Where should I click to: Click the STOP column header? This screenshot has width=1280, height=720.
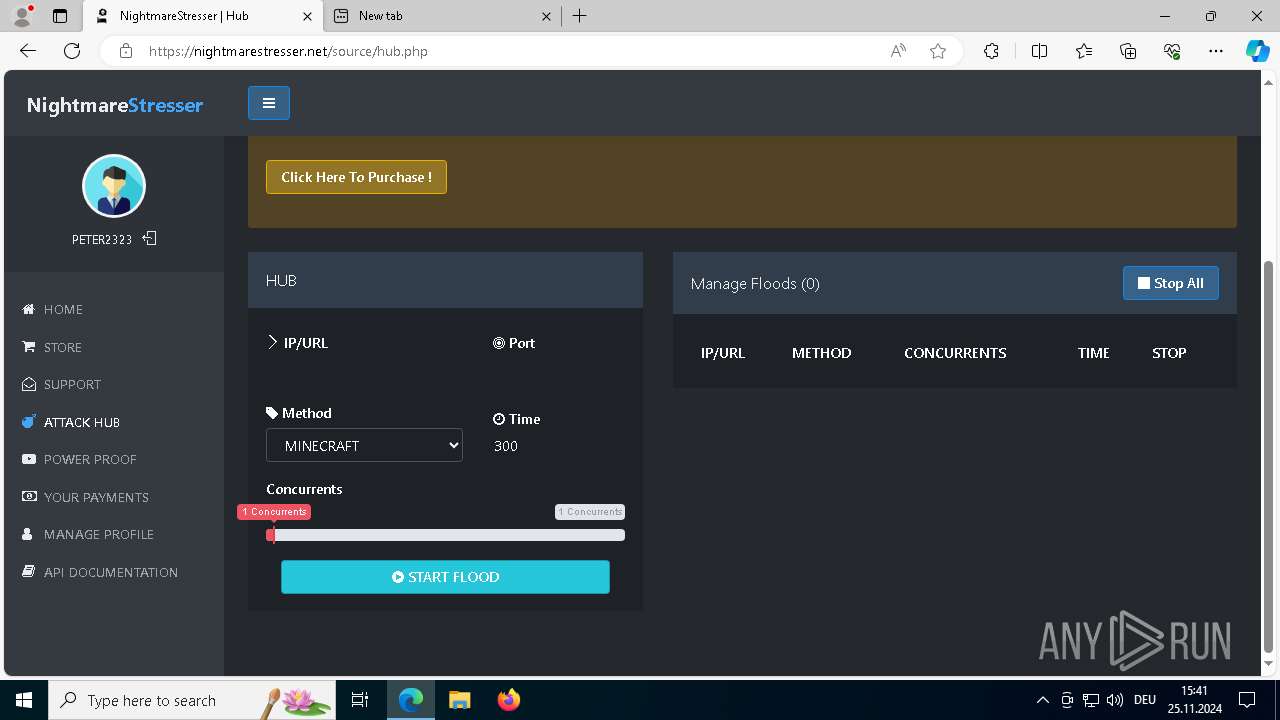click(x=1169, y=353)
